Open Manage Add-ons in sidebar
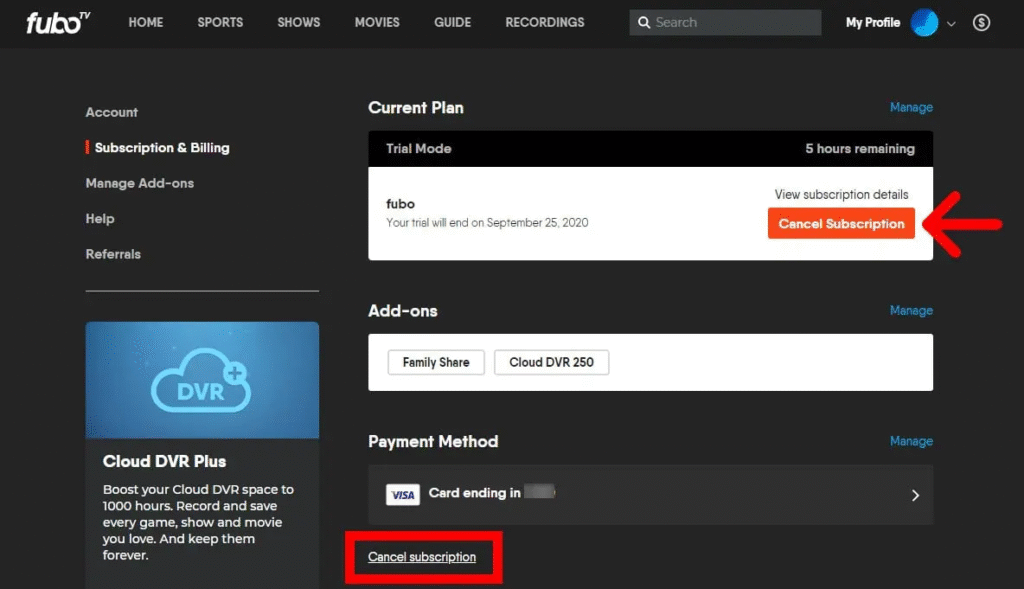Screen dimensions: 1024x589 pos(140,183)
